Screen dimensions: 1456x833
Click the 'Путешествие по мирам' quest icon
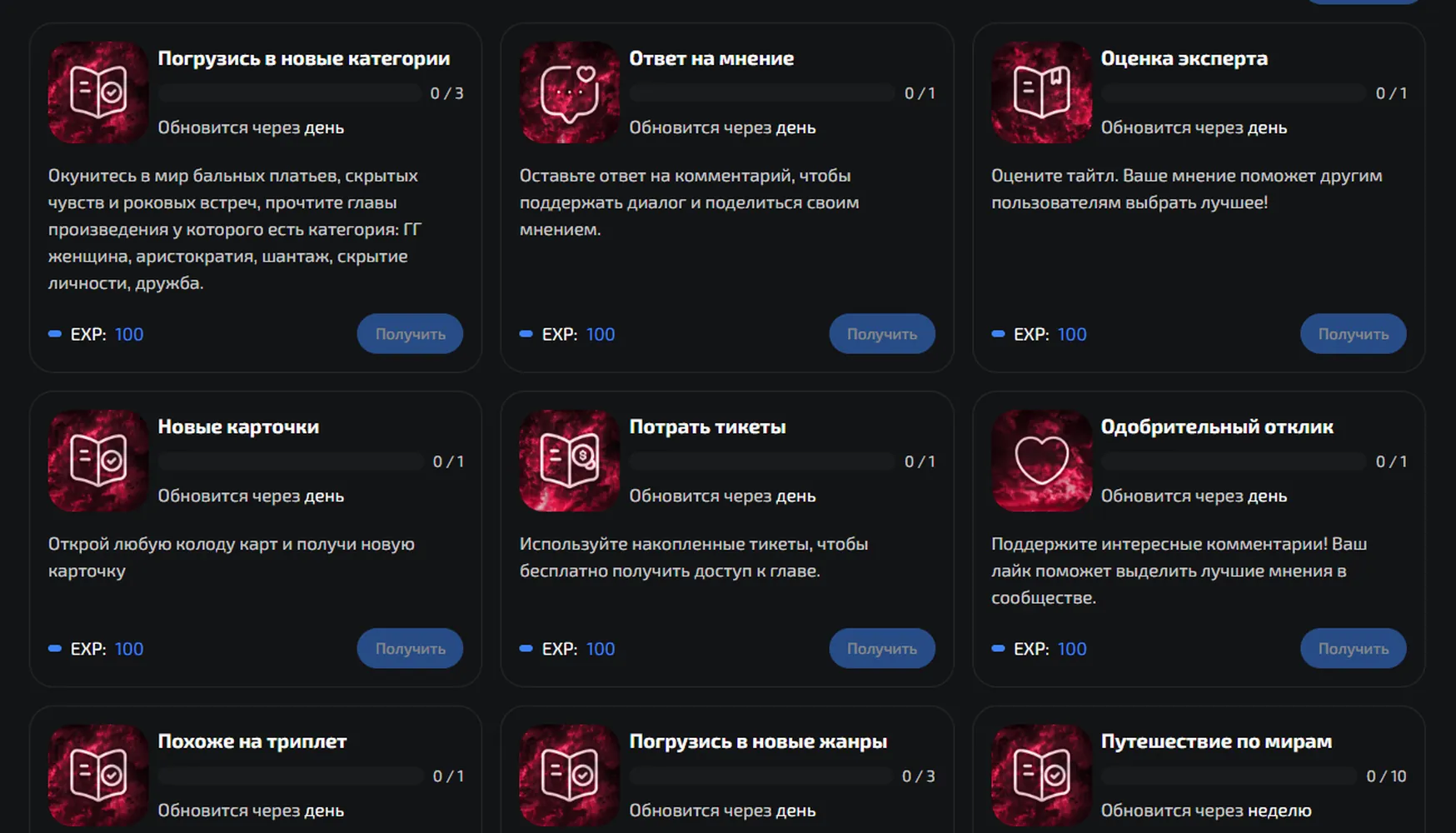coord(1041,776)
